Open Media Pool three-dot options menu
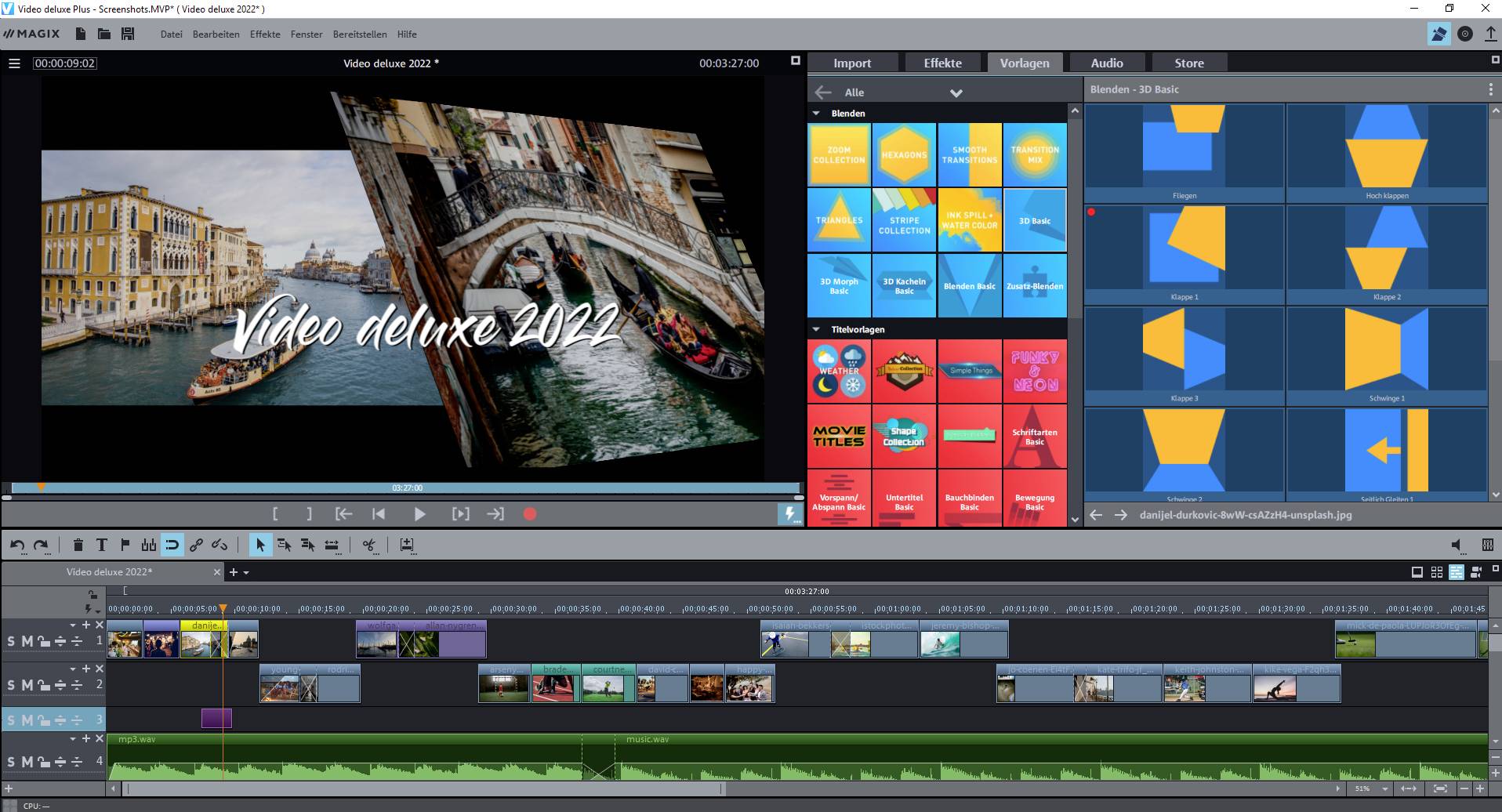 [1490, 89]
